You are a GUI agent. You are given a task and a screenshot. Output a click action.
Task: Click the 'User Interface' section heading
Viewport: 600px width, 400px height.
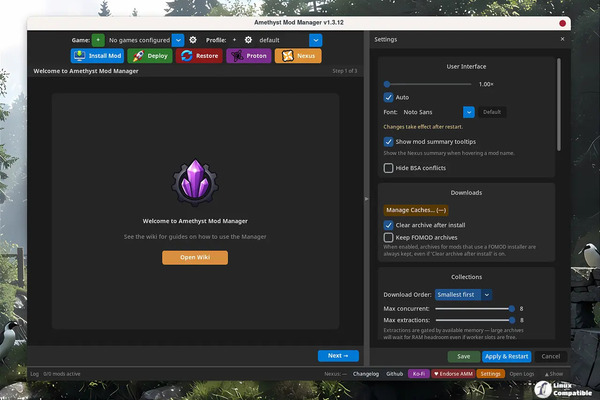(x=466, y=67)
